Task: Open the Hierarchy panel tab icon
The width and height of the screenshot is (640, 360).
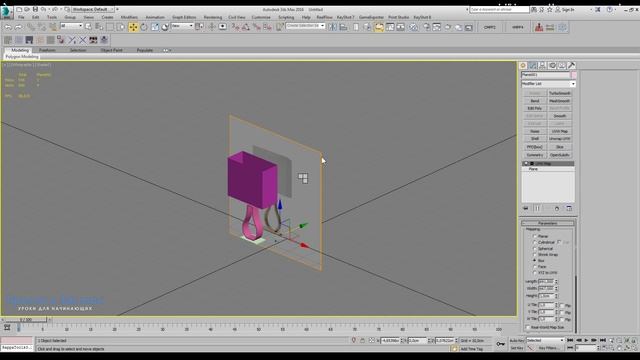Action: [x=542, y=65]
